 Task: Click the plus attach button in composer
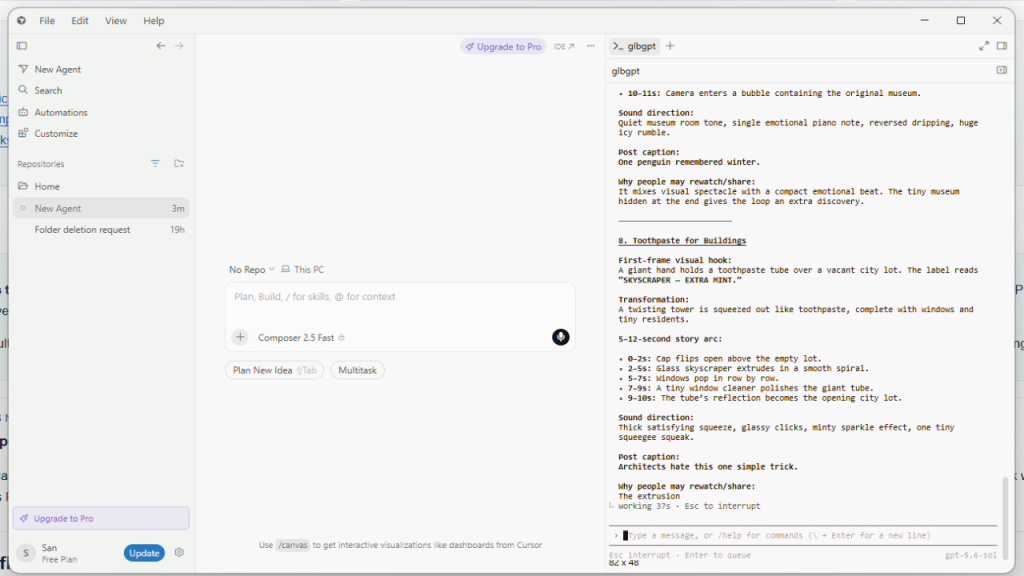pyautogui.click(x=240, y=337)
